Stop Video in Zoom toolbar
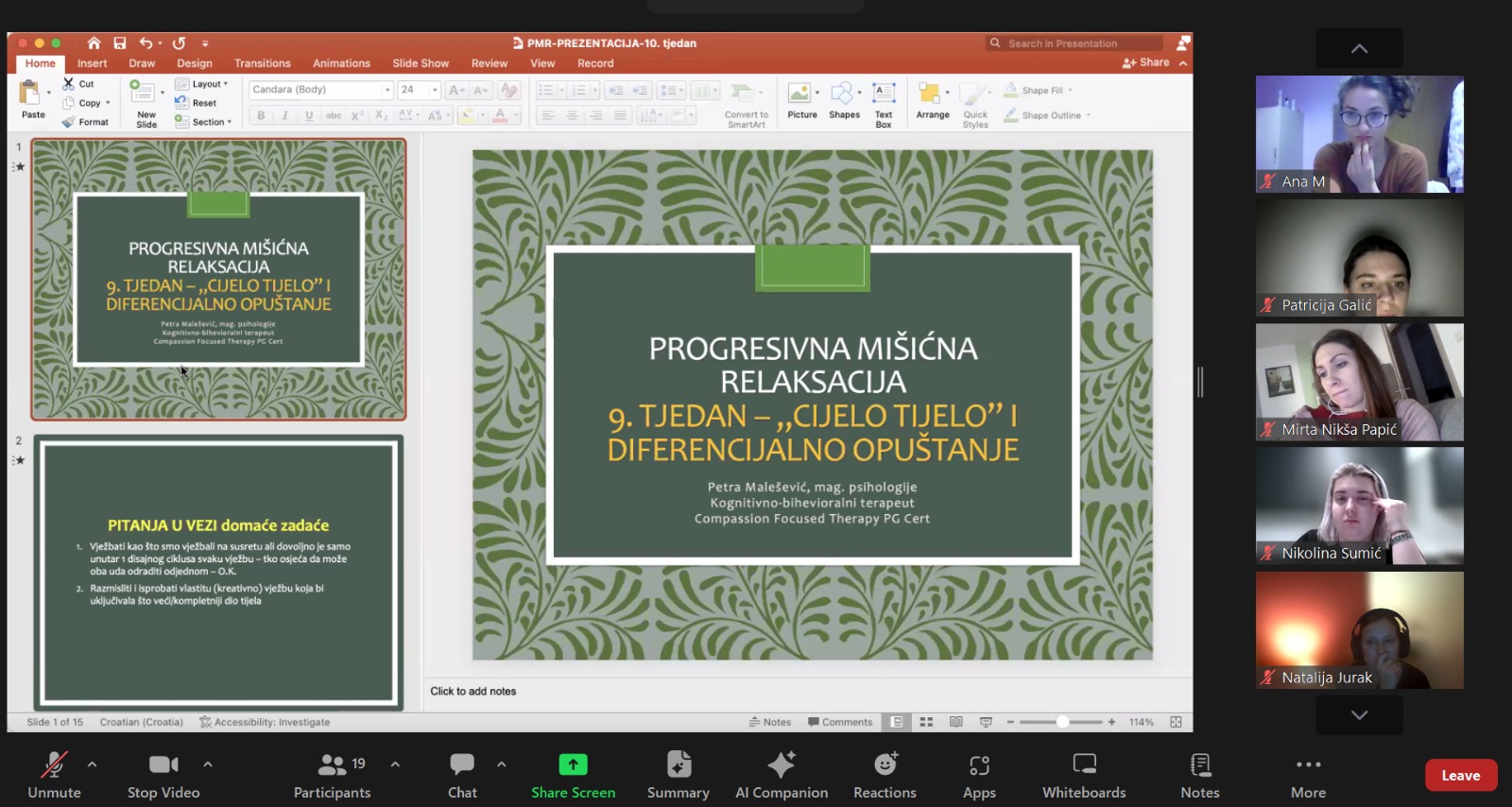The width and height of the screenshot is (1512, 807). [x=163, y=776]
